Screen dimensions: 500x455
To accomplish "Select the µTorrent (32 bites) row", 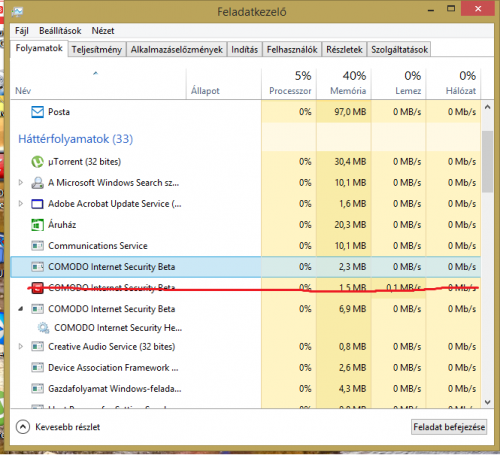I will [246, 162].
